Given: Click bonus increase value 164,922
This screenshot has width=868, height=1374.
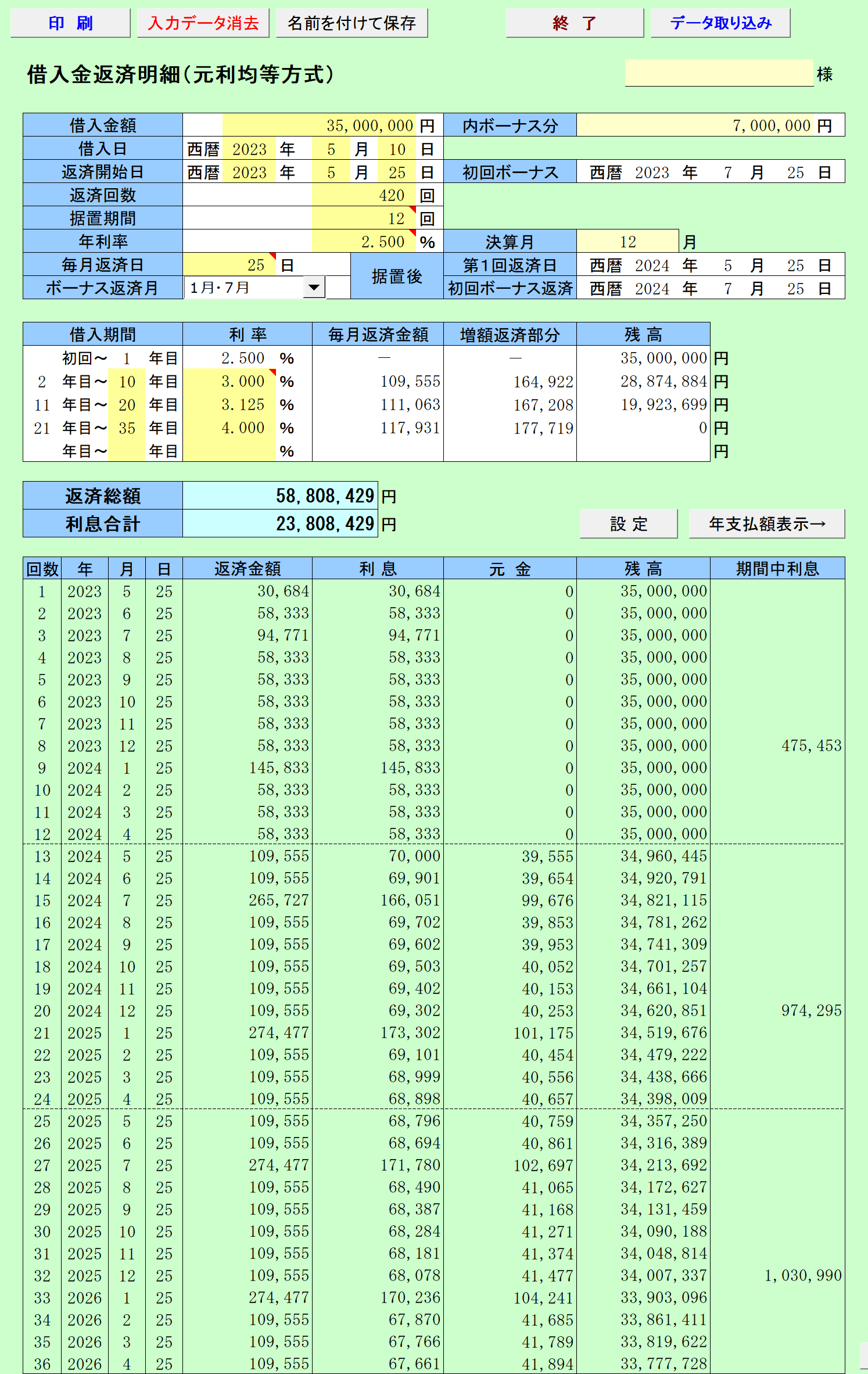Looking at the screenshot, I should (543, 382).
